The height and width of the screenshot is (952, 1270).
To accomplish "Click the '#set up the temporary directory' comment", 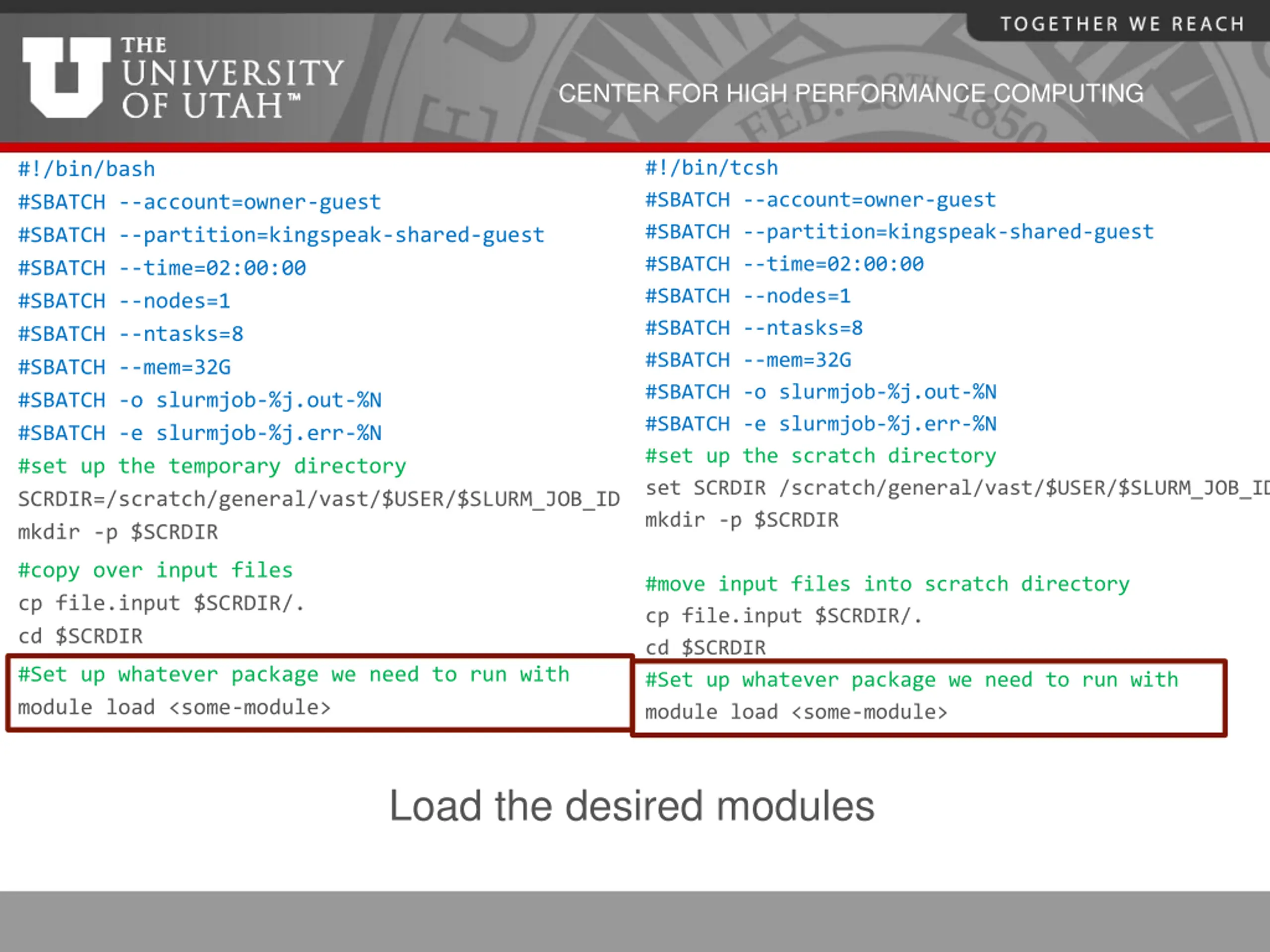I will click(212, 466).
